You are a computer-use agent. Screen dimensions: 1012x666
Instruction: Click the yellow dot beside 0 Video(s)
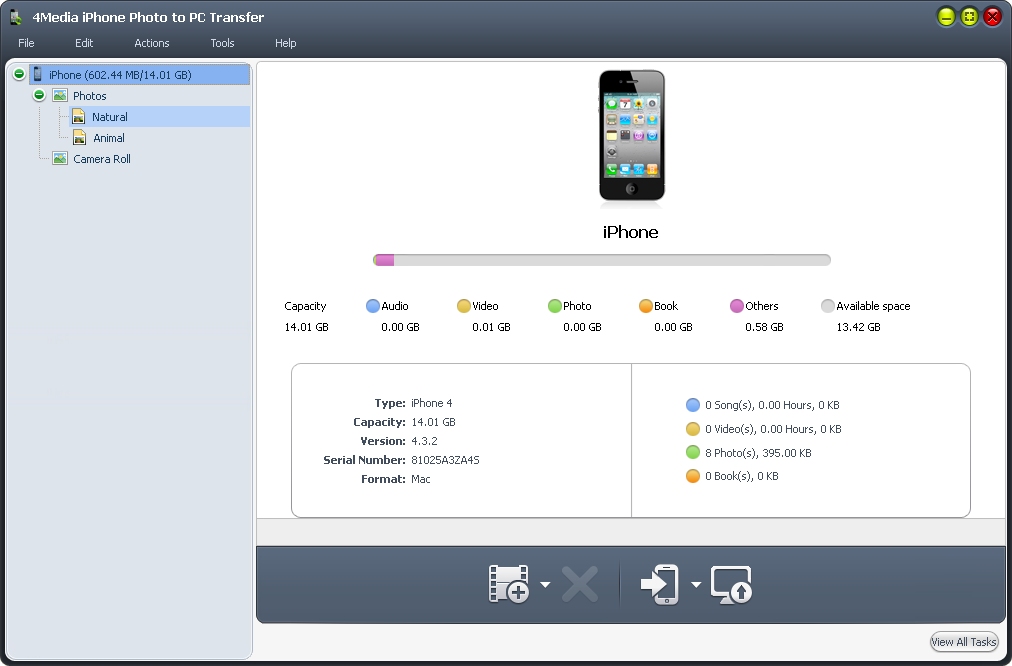[x=693, y=429]
